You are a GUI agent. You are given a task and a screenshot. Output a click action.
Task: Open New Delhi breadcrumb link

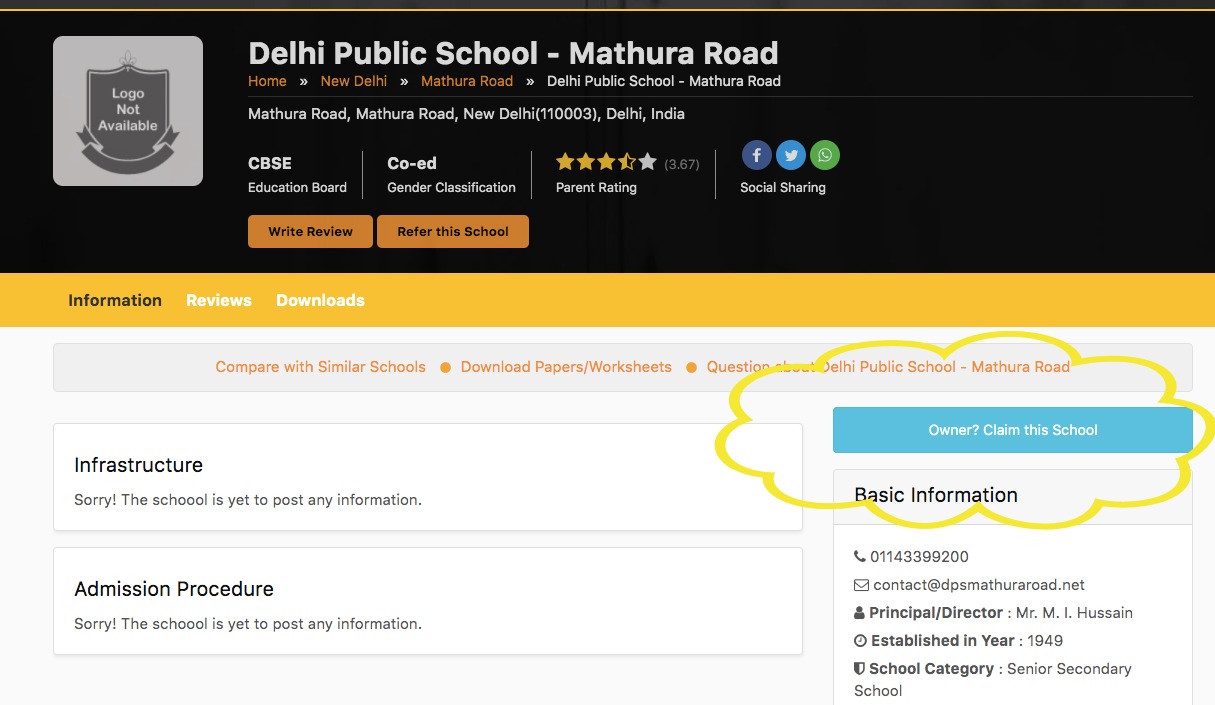[x=354, y=81]
